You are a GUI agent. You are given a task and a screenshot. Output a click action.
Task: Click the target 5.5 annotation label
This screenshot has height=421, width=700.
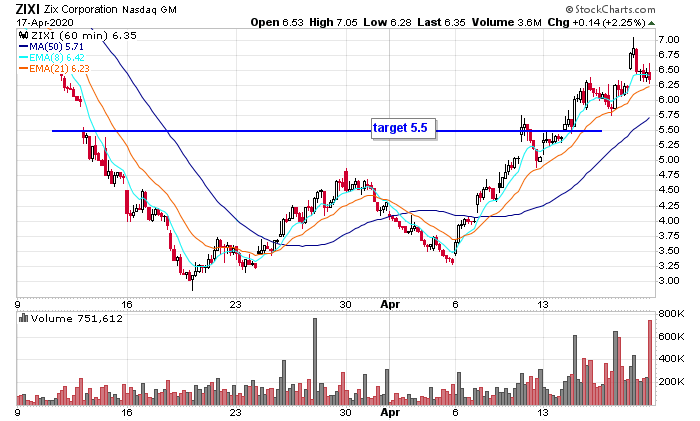tap(403, 129)
